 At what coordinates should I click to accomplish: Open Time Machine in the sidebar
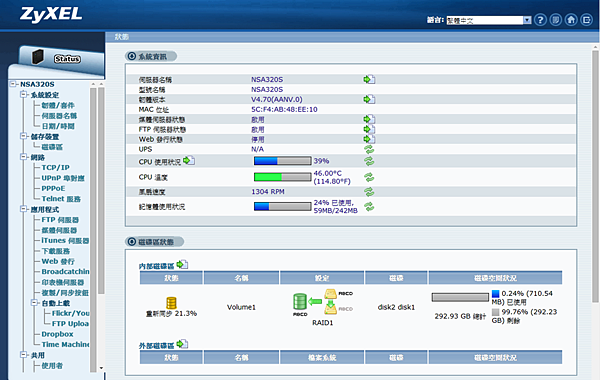pos(65,344)
